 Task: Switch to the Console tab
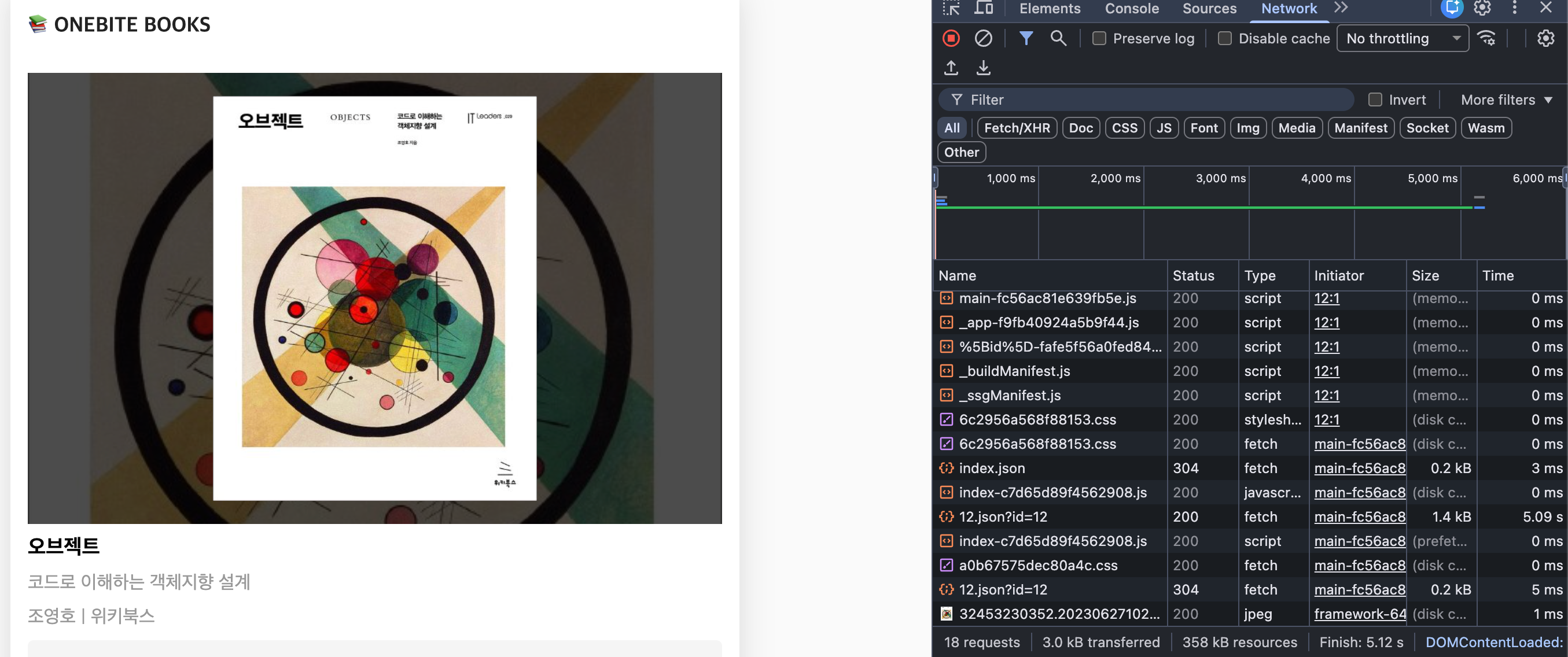1131,9
